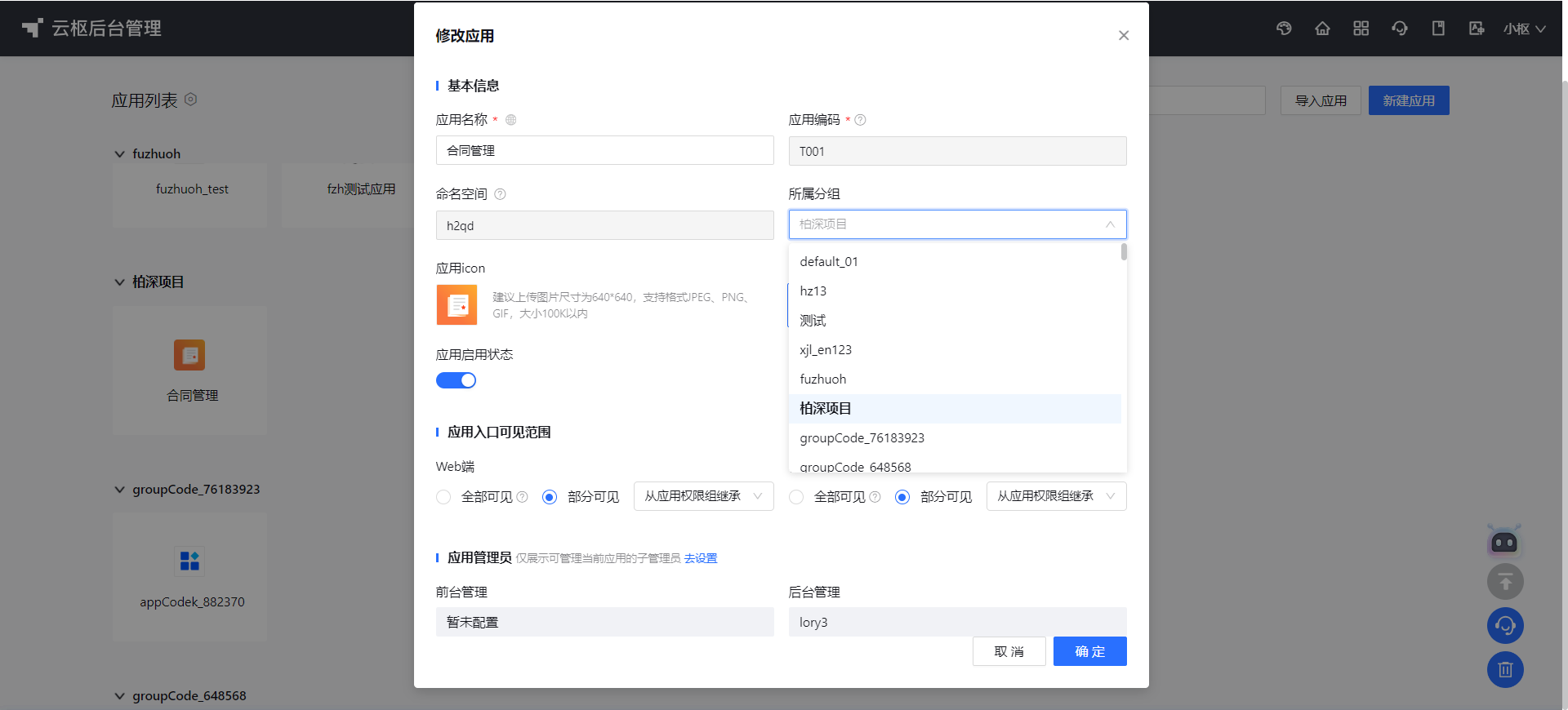
Task: Open the appCodek_882370 app icon
Action: (189, 561)
